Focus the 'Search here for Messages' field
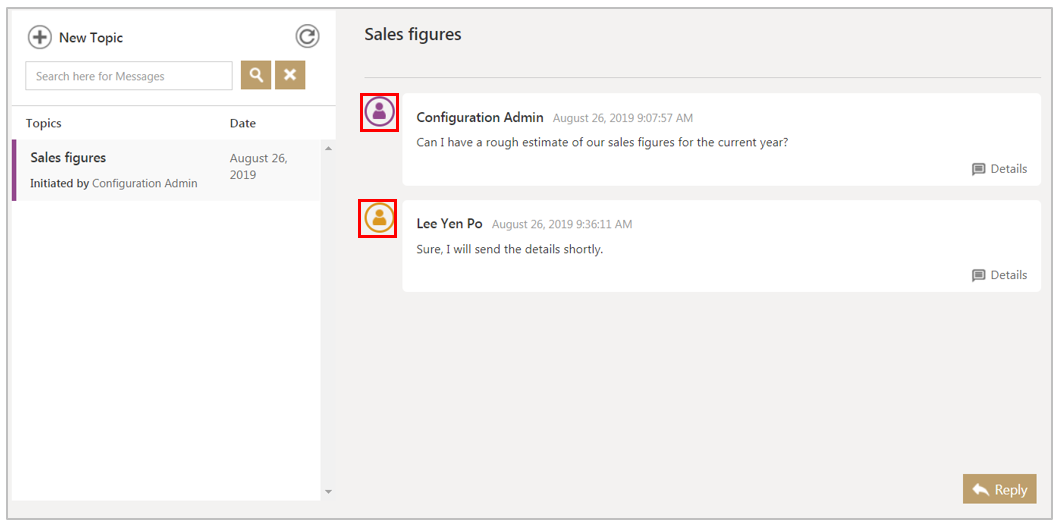Viewport: 1064px width, 530px height. [x=129, y=76]
